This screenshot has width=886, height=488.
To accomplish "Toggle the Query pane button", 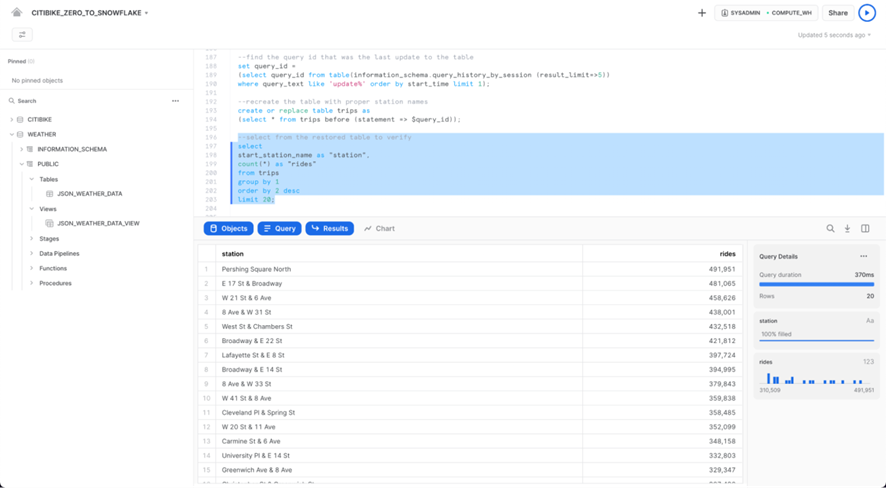I will point(279,229).
